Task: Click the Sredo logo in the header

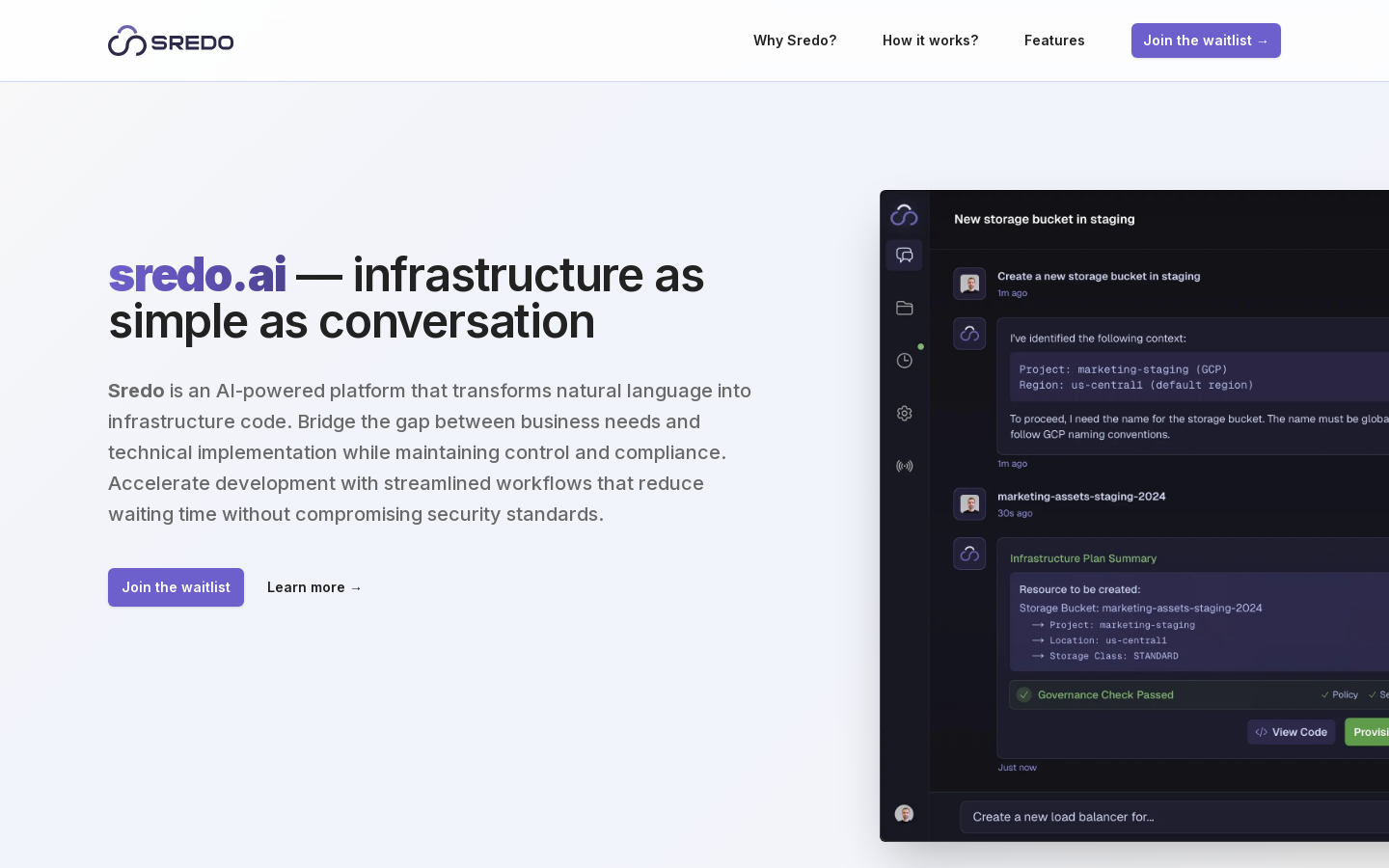Action: pyautogui.click(x=171, y=41)
